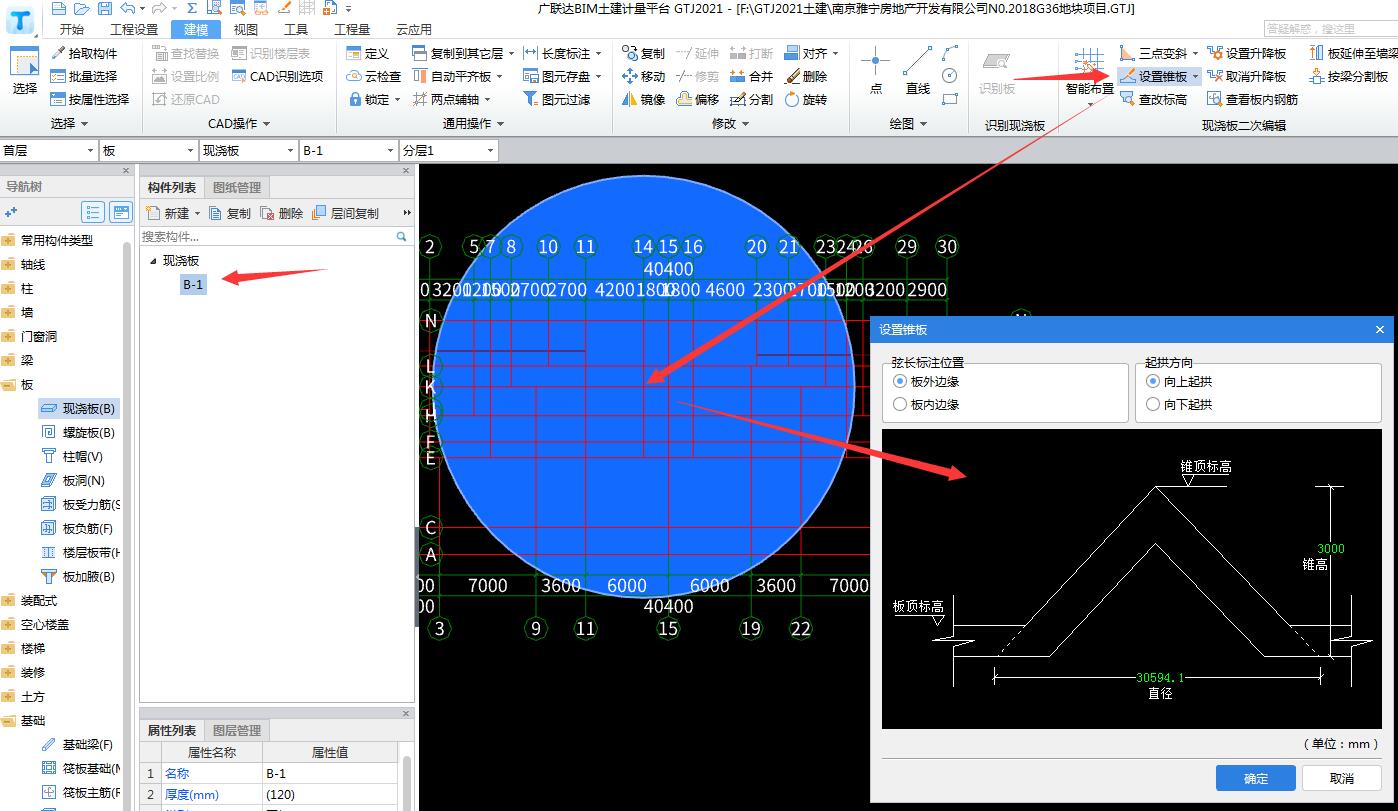Select the 移动 move tool

click(643, 76)
